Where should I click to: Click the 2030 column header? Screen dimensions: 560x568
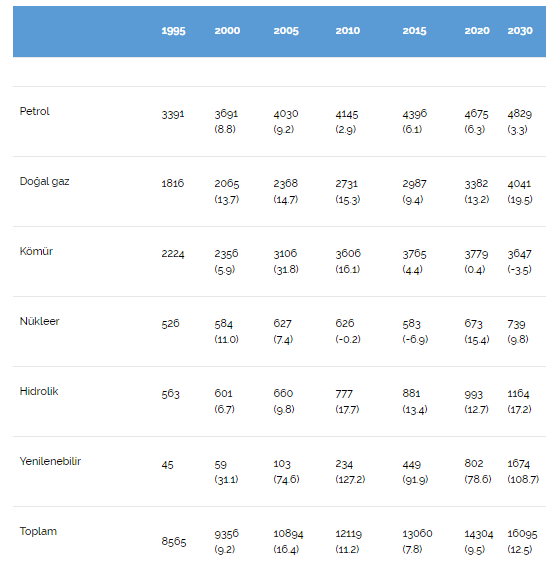tap(520, 31)
